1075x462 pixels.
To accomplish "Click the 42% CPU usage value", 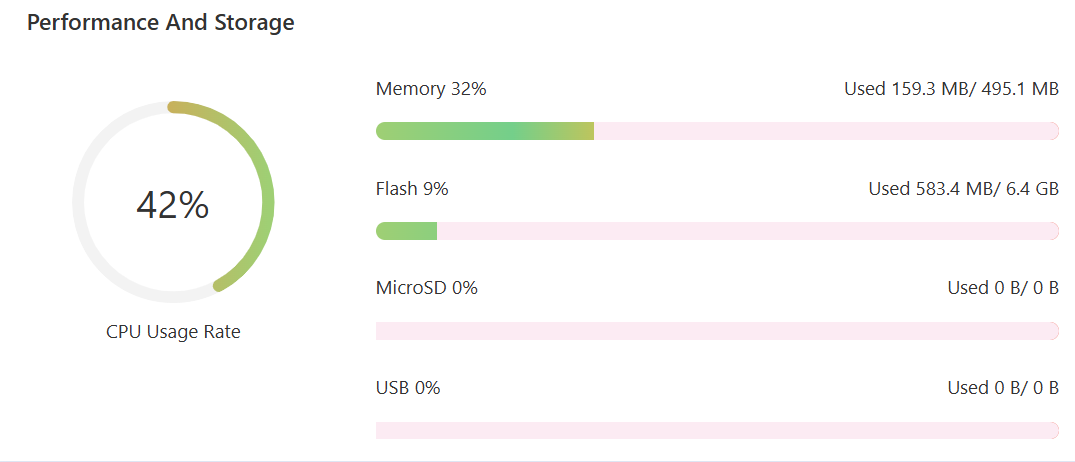I will (x=173, y=205).
